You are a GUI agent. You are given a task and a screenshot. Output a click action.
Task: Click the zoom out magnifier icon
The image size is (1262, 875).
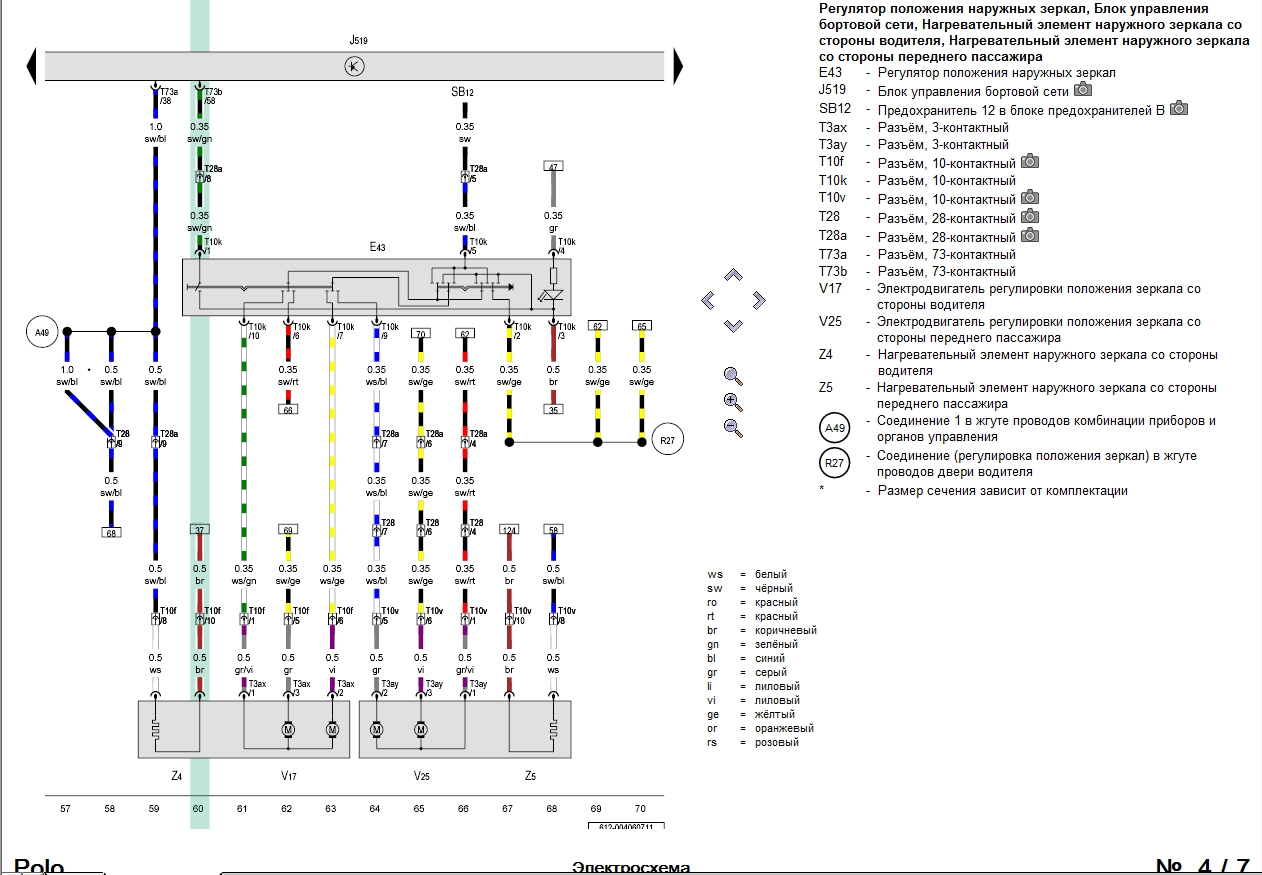[733, 428]
